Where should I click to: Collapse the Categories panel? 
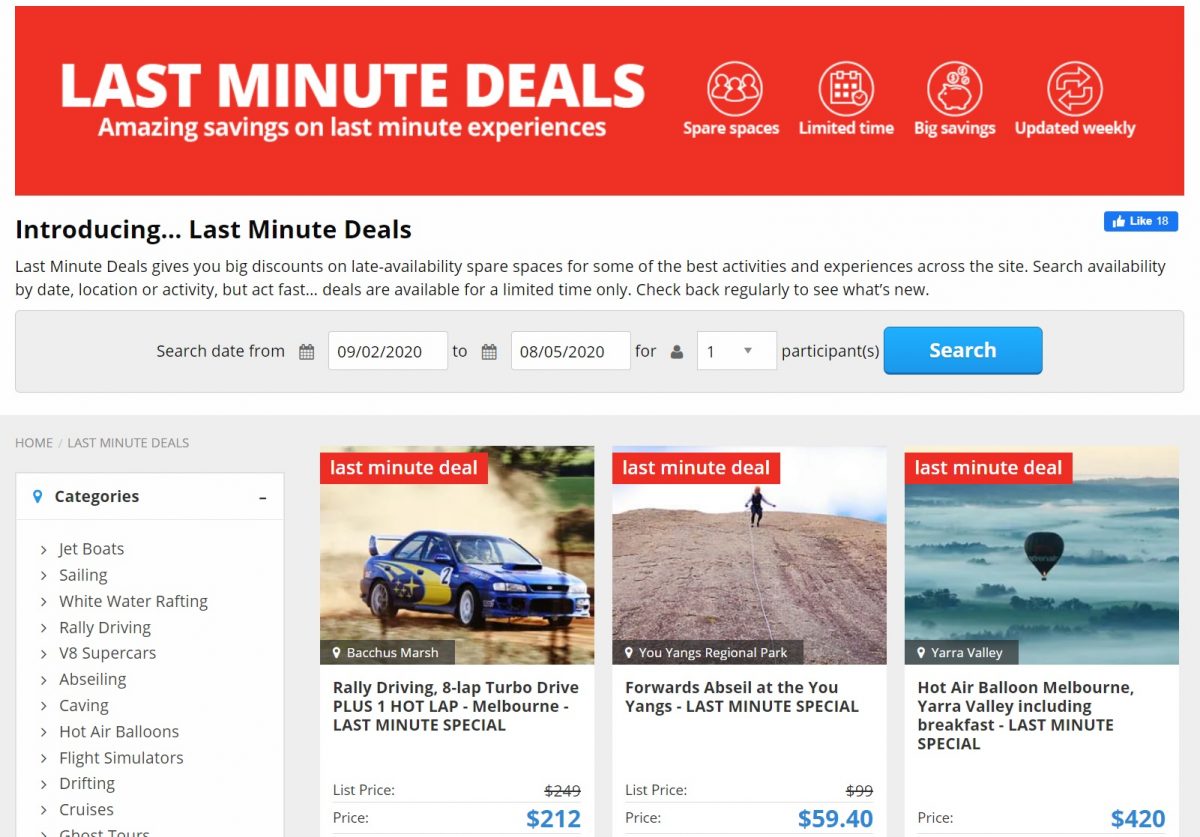click(263, 497)
